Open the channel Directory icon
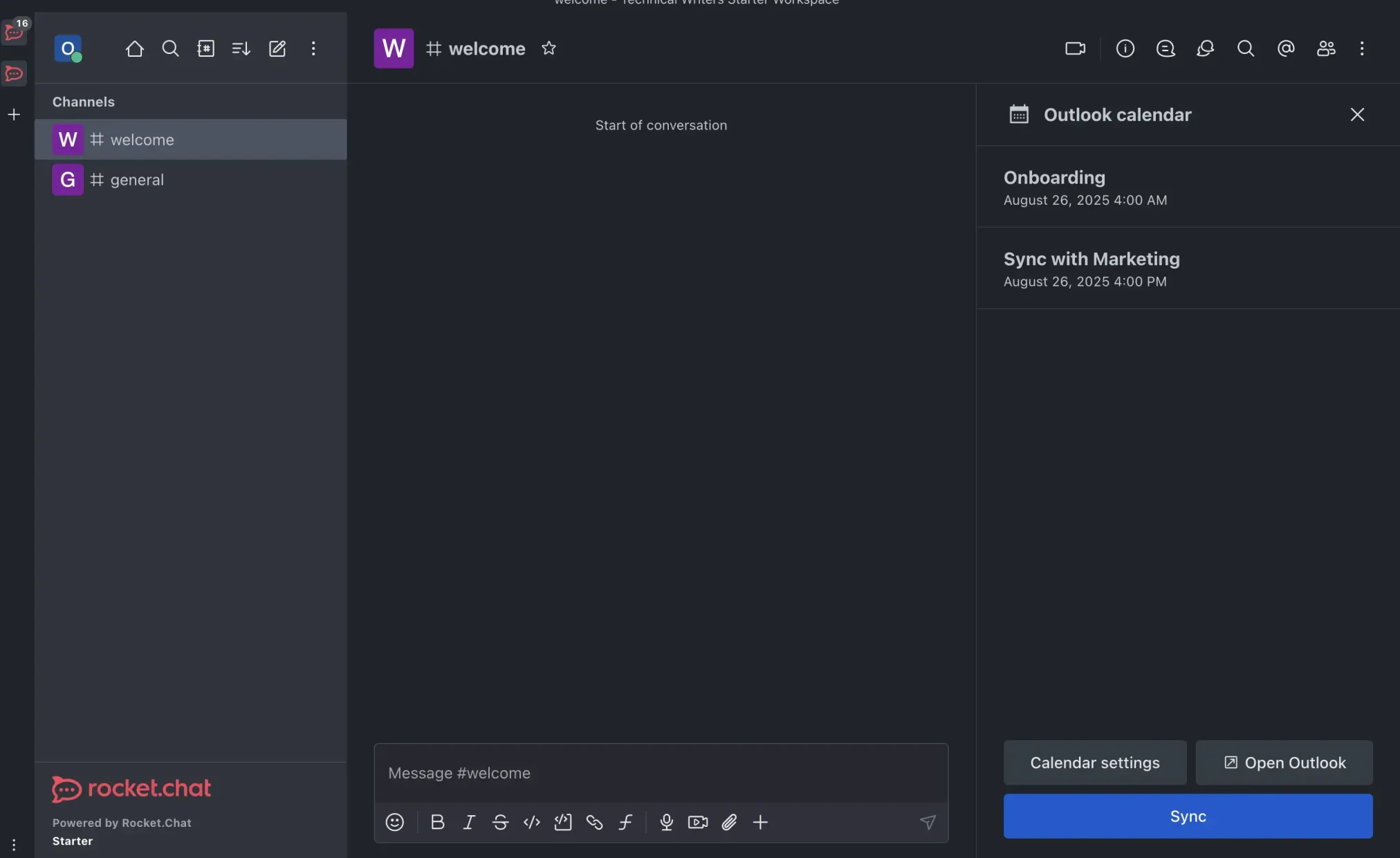 pyautogui.click(x=205, y=48)
